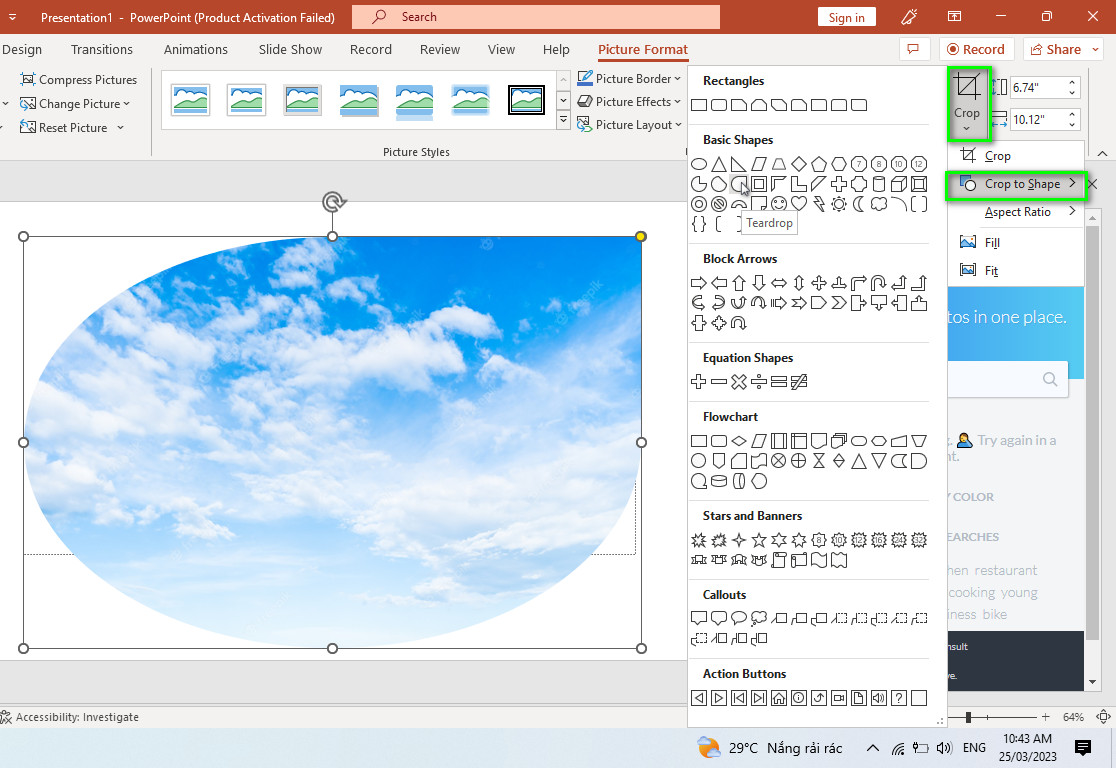The width and height of the screenshot is (1116, 768).
Task: Pick the Home action button shape
Action: [x=779, y=698]
